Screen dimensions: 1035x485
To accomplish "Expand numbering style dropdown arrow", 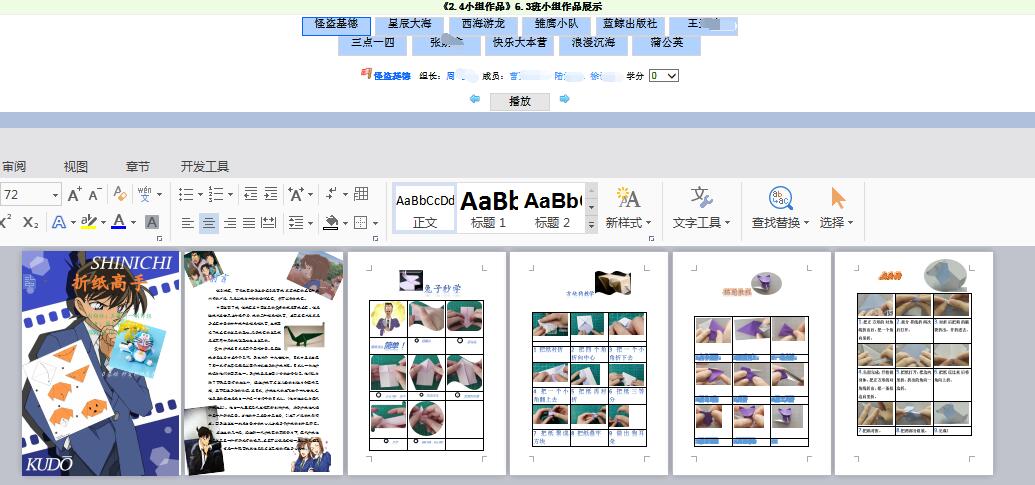I will pyautogui.click(x=230, y=195).
